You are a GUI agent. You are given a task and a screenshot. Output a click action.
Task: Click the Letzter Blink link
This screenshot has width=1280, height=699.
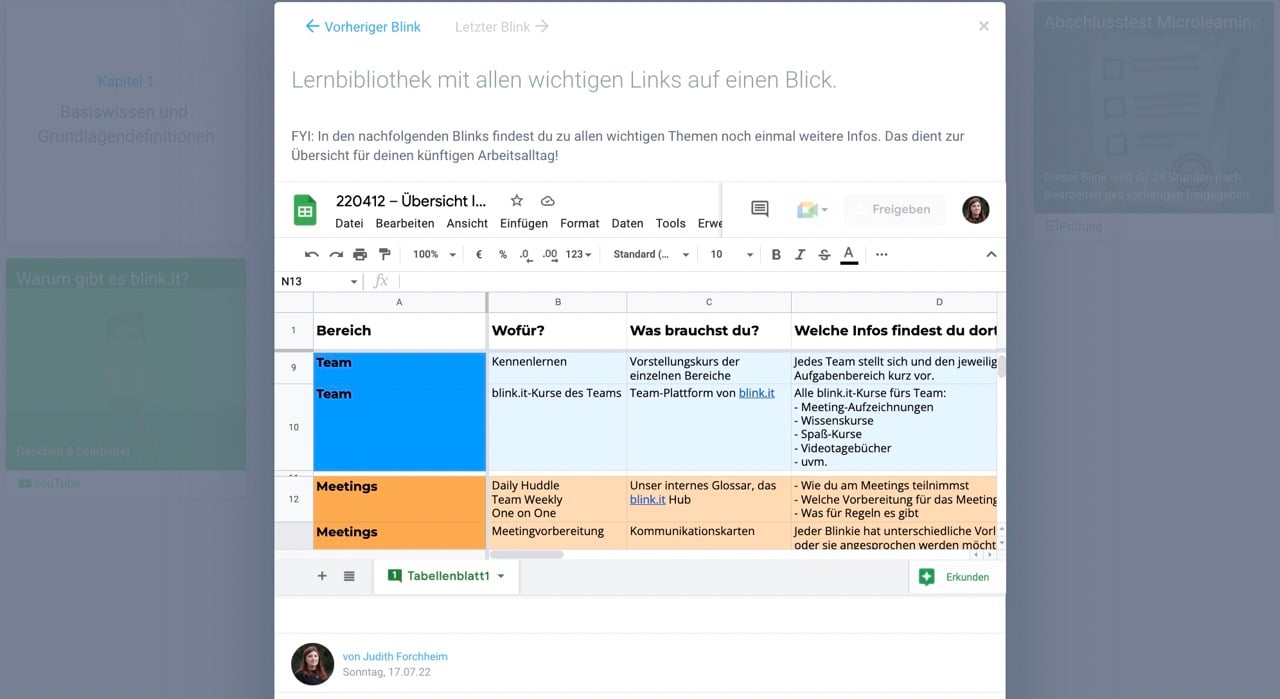(502, 27)
